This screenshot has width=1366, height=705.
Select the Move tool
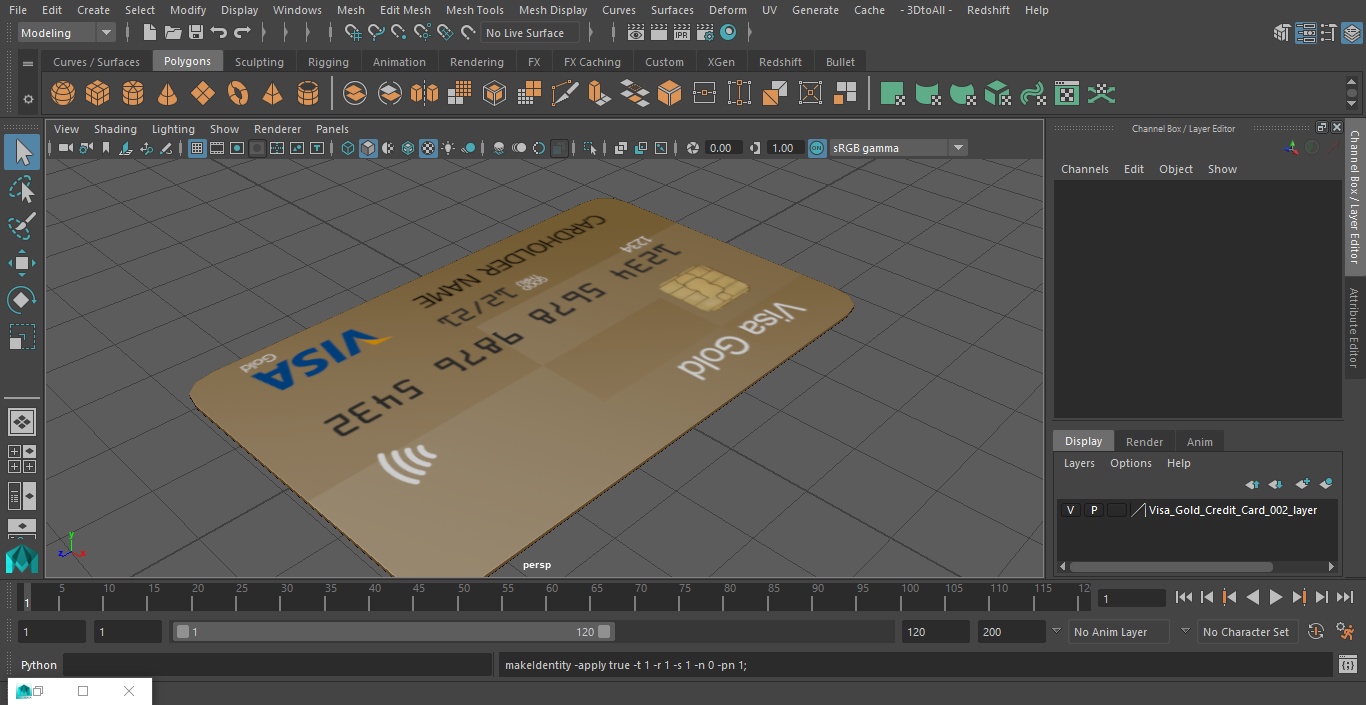(22, 263)
